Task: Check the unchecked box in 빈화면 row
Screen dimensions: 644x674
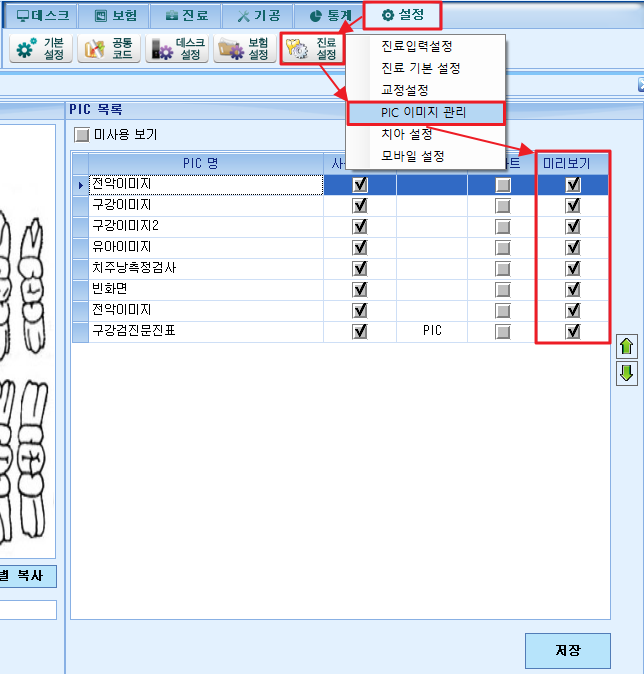Action: click(503, 289)
